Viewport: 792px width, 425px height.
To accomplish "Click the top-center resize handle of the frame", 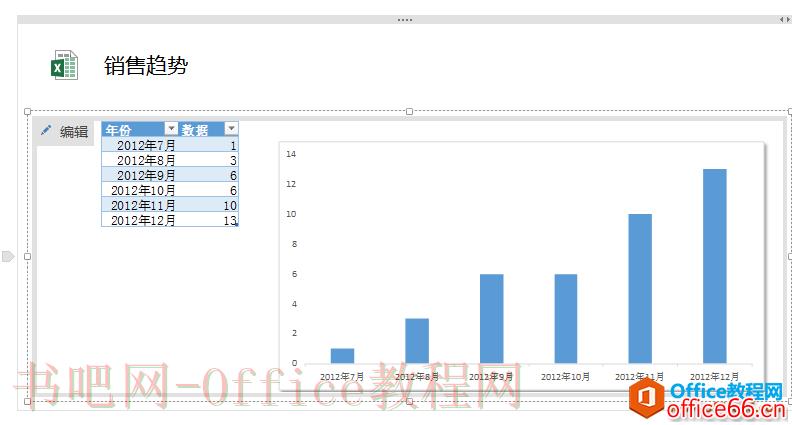I will [x=410, y=111].
